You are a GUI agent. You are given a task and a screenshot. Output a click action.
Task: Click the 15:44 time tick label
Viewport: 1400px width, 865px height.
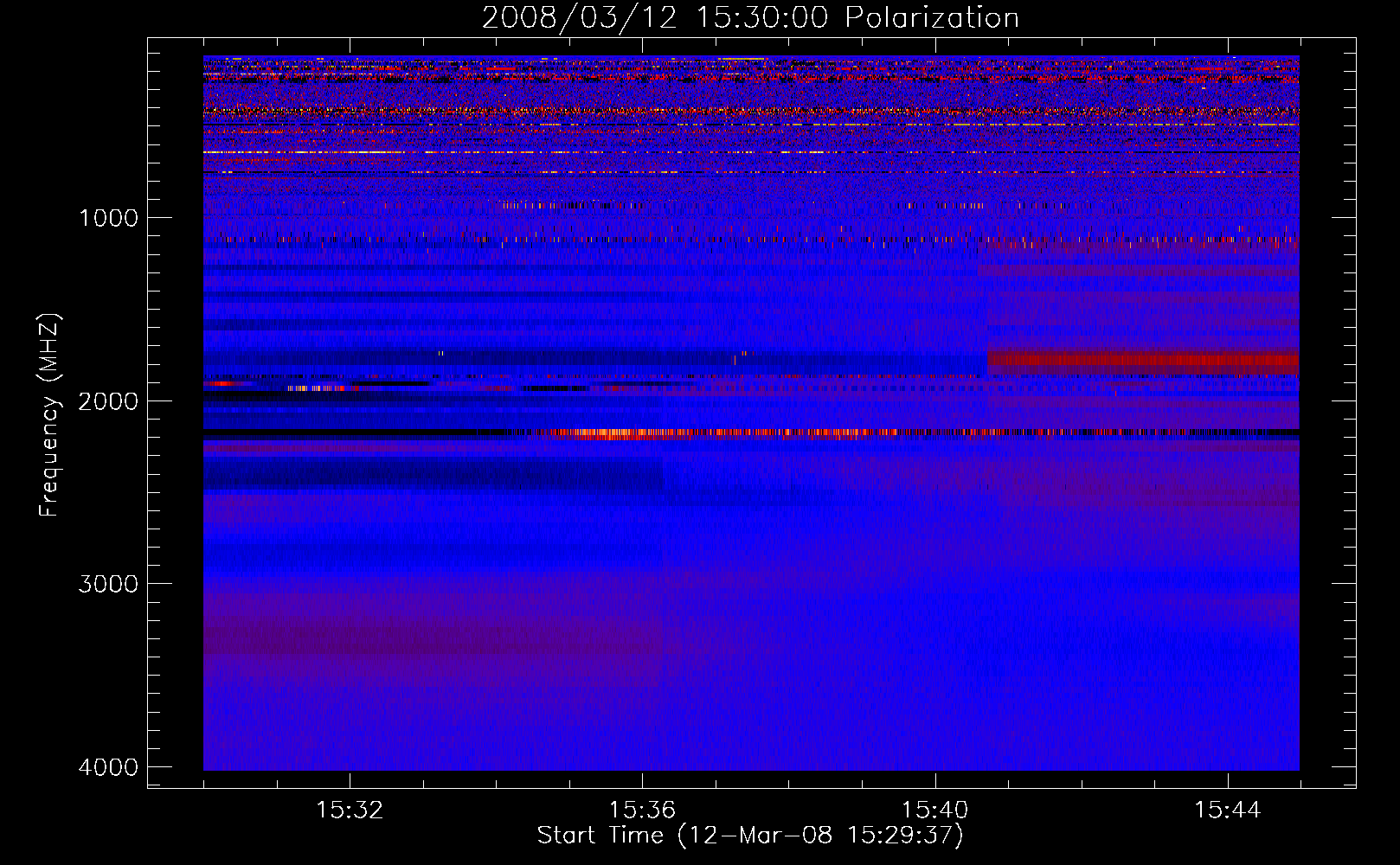click(1228, 811)
